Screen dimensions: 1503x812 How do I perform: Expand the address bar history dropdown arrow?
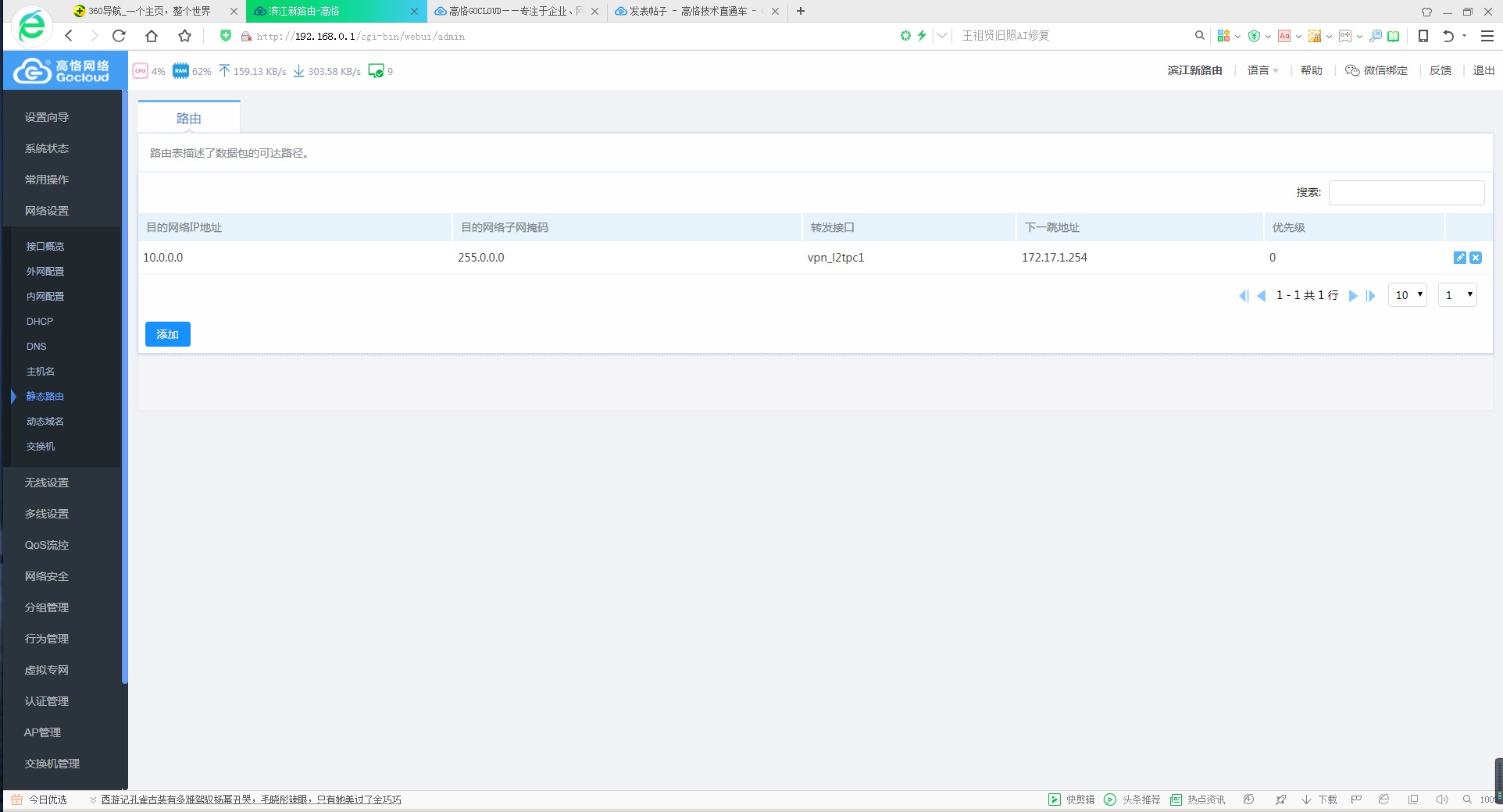click(x=942, y=35)
